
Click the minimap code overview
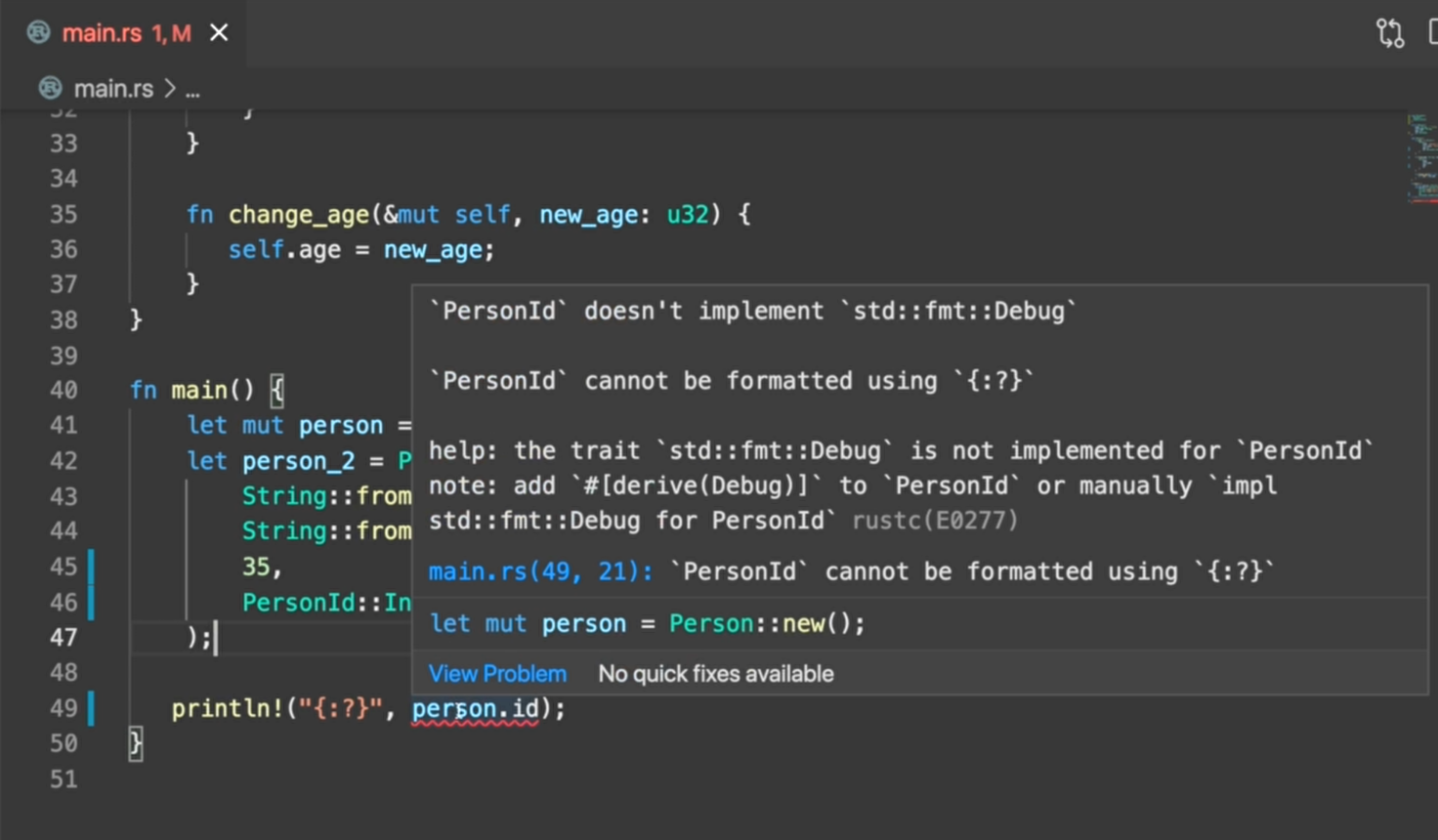pos(1421,156)
